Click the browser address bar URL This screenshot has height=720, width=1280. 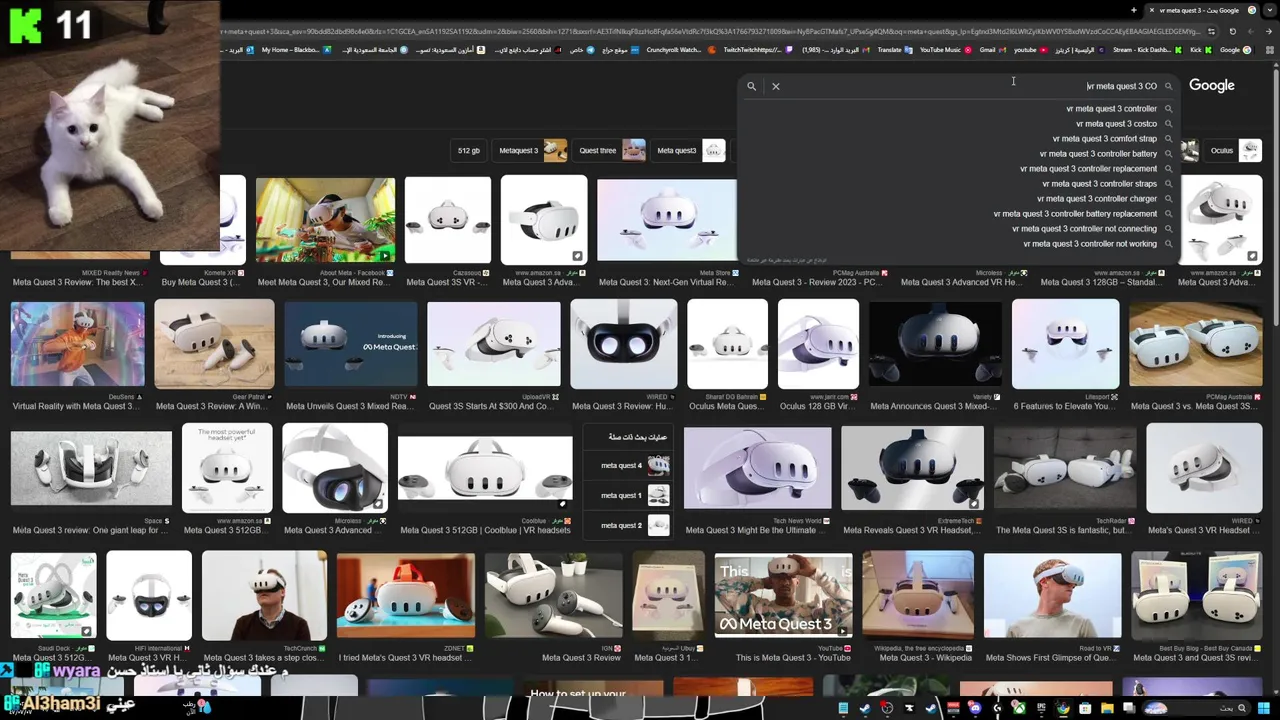pos(710,31)
